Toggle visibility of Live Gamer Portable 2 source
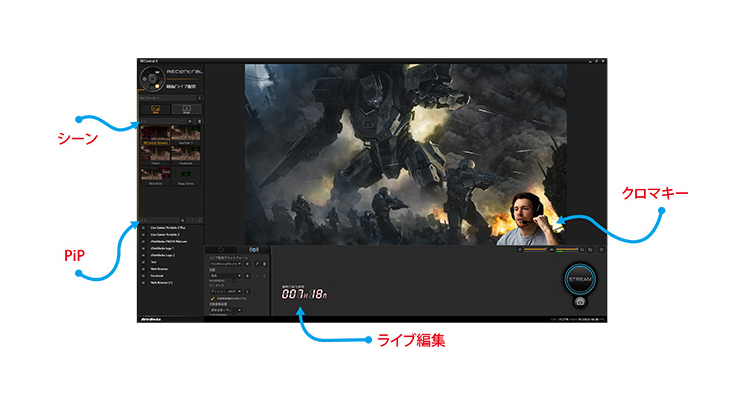 [x=143, y=234]
